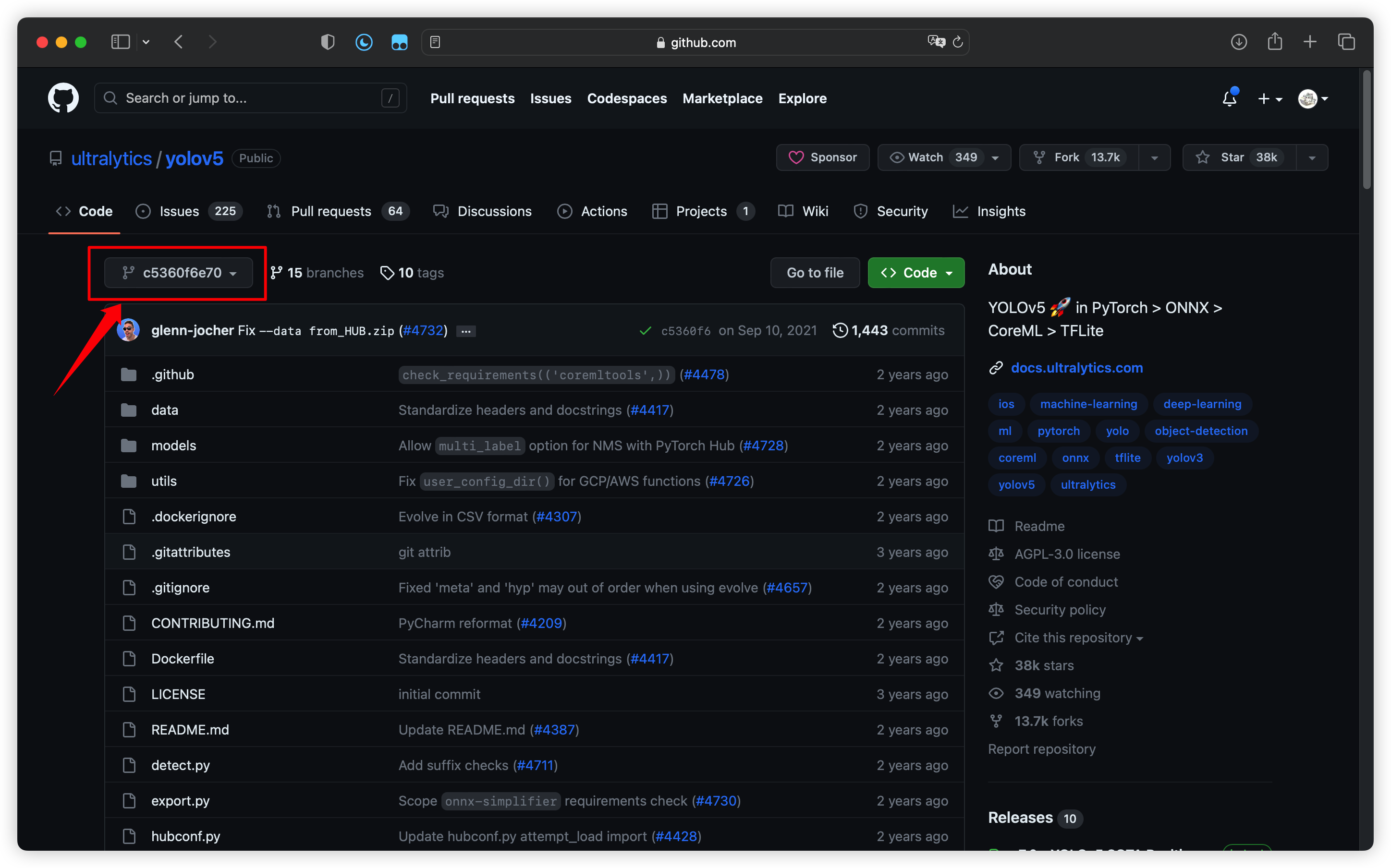Show Safari tab overview

pyautogui.click(x=1346, y=42)
